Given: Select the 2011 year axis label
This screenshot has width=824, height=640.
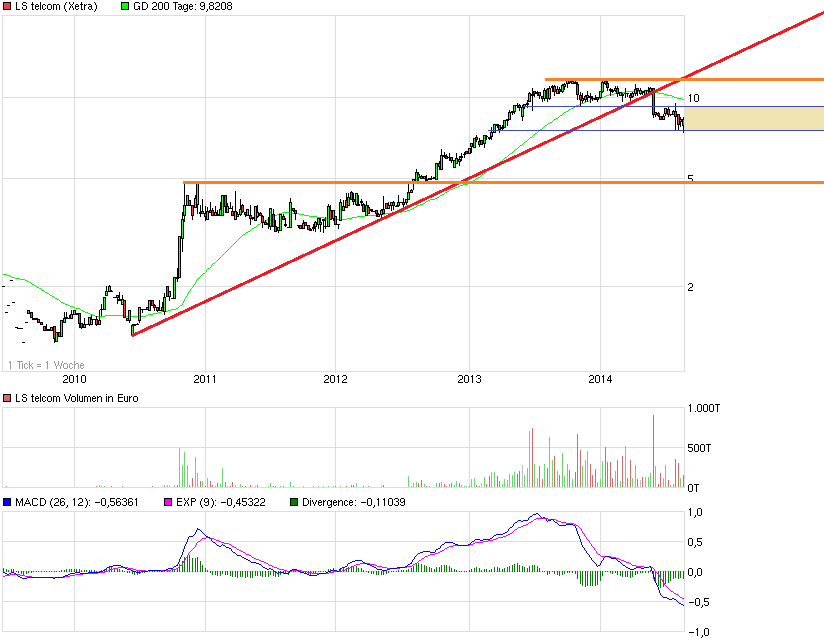Looking at the screenshot, I should (207, 380).
